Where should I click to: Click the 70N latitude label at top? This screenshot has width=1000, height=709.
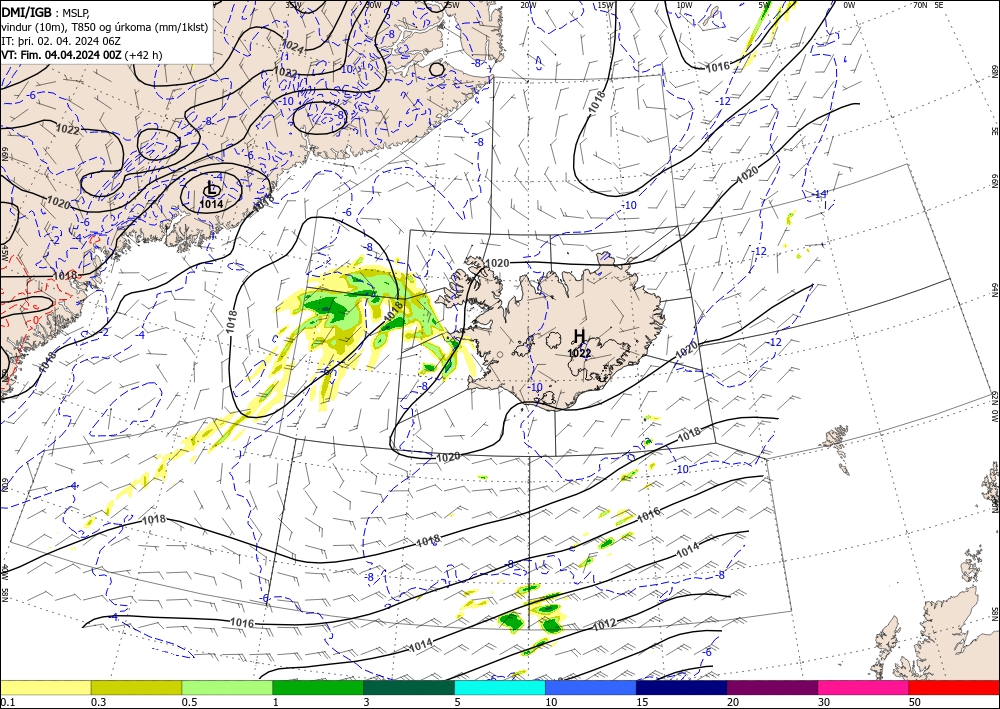[920, 5]
